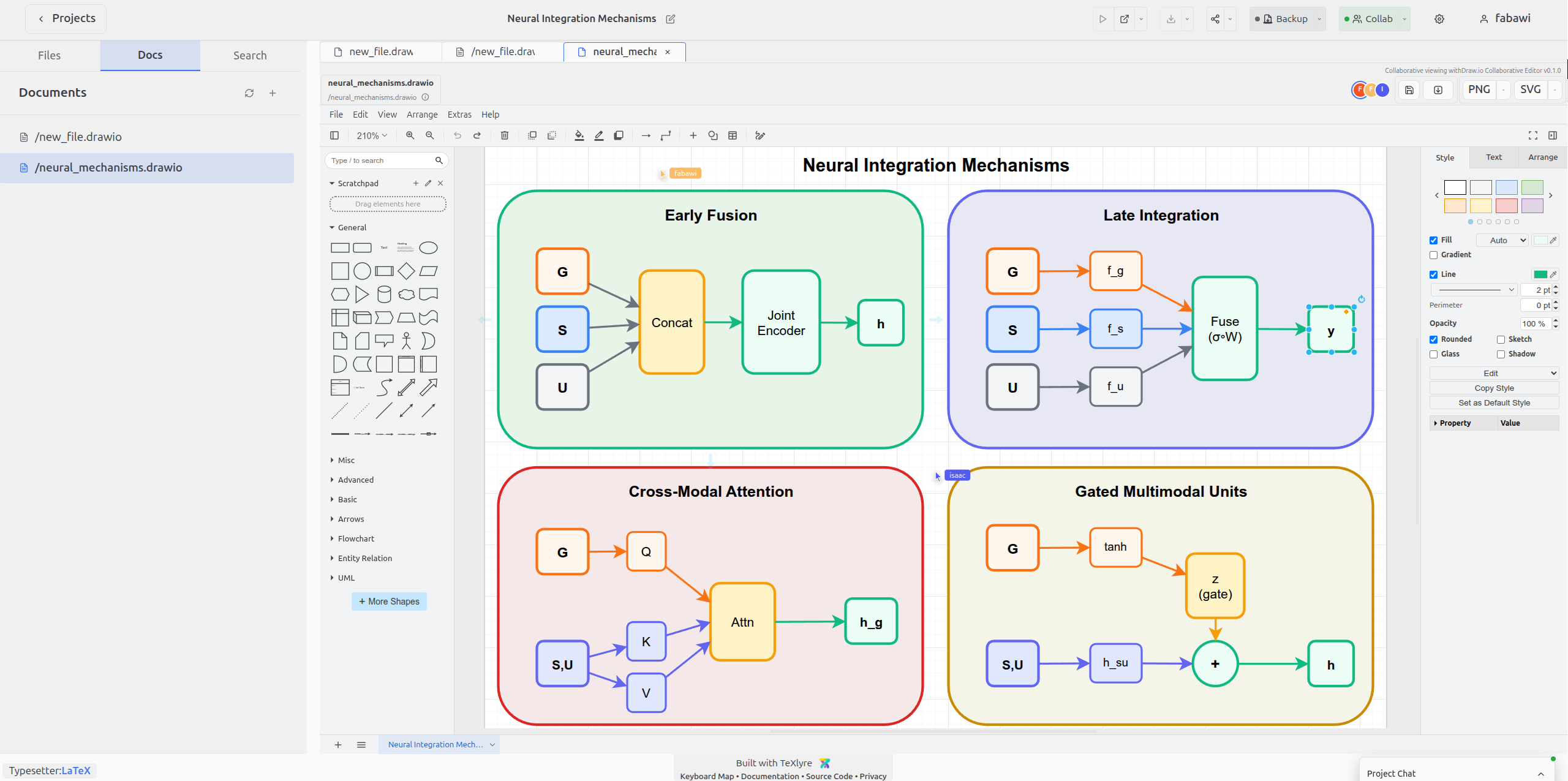Toggle shadow icon in toolbar
1568x781 pixels.
619,135
